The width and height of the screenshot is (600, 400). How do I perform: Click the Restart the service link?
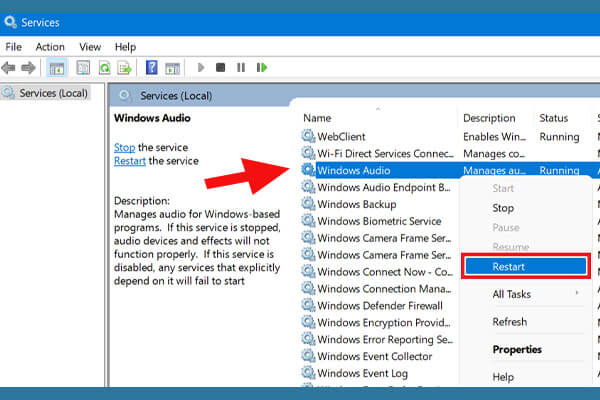(130, 161)
